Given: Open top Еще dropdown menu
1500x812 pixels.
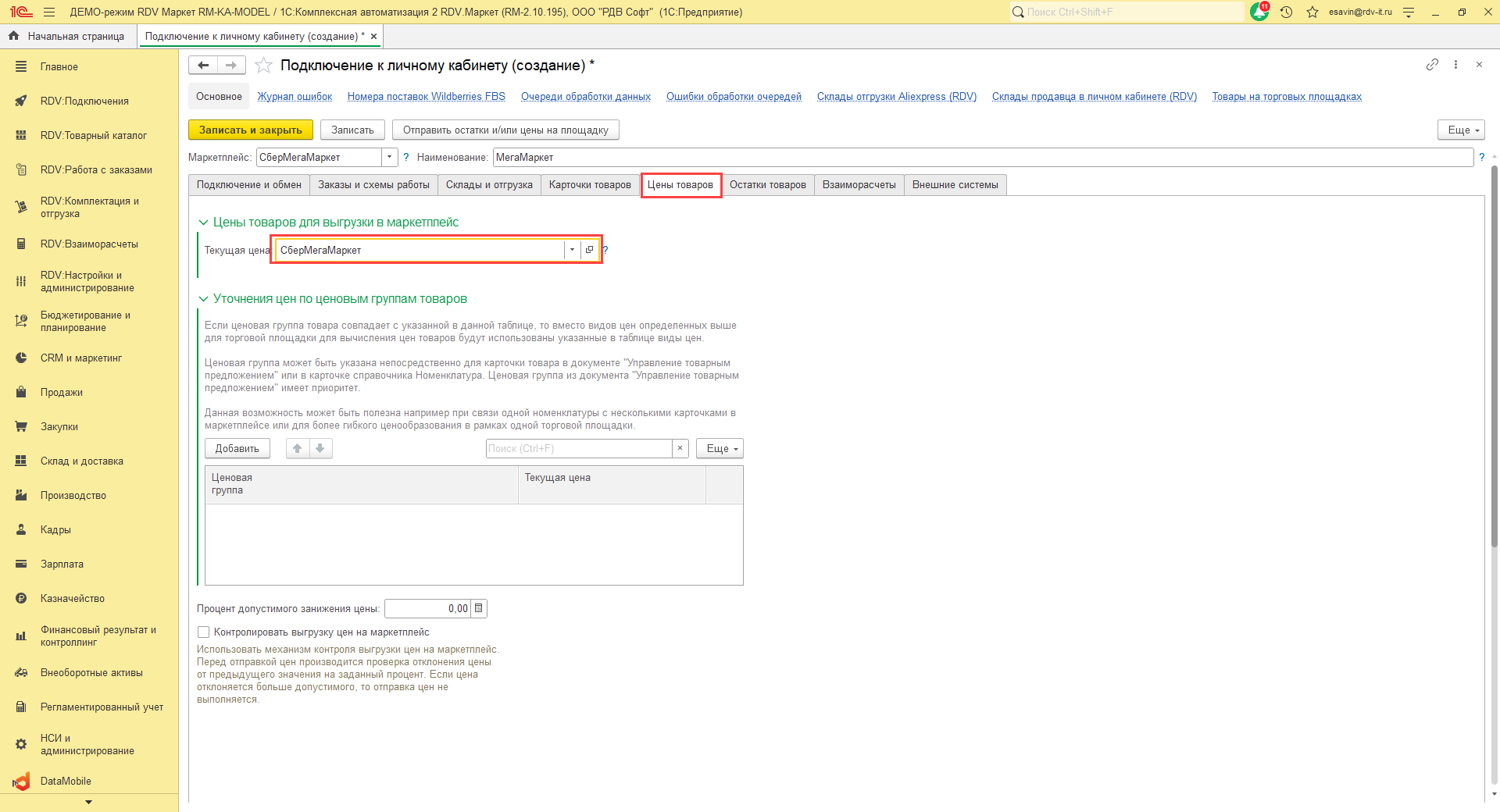Looking at the screenshot, I should pyautogui.click(x=1461, y=130).
